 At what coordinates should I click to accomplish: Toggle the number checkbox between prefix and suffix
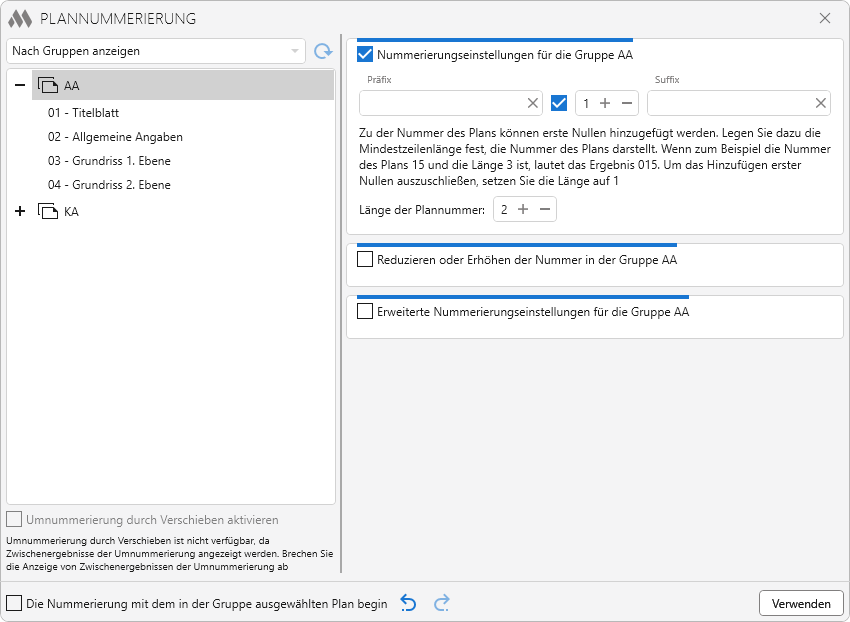pos(559,103)
